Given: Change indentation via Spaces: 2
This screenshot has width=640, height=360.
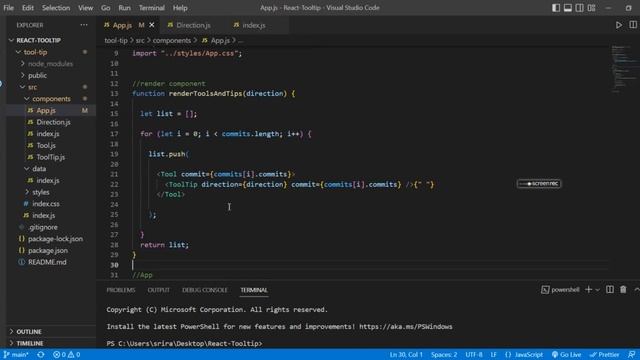Looking at the screenshot, I should point(444,354).
